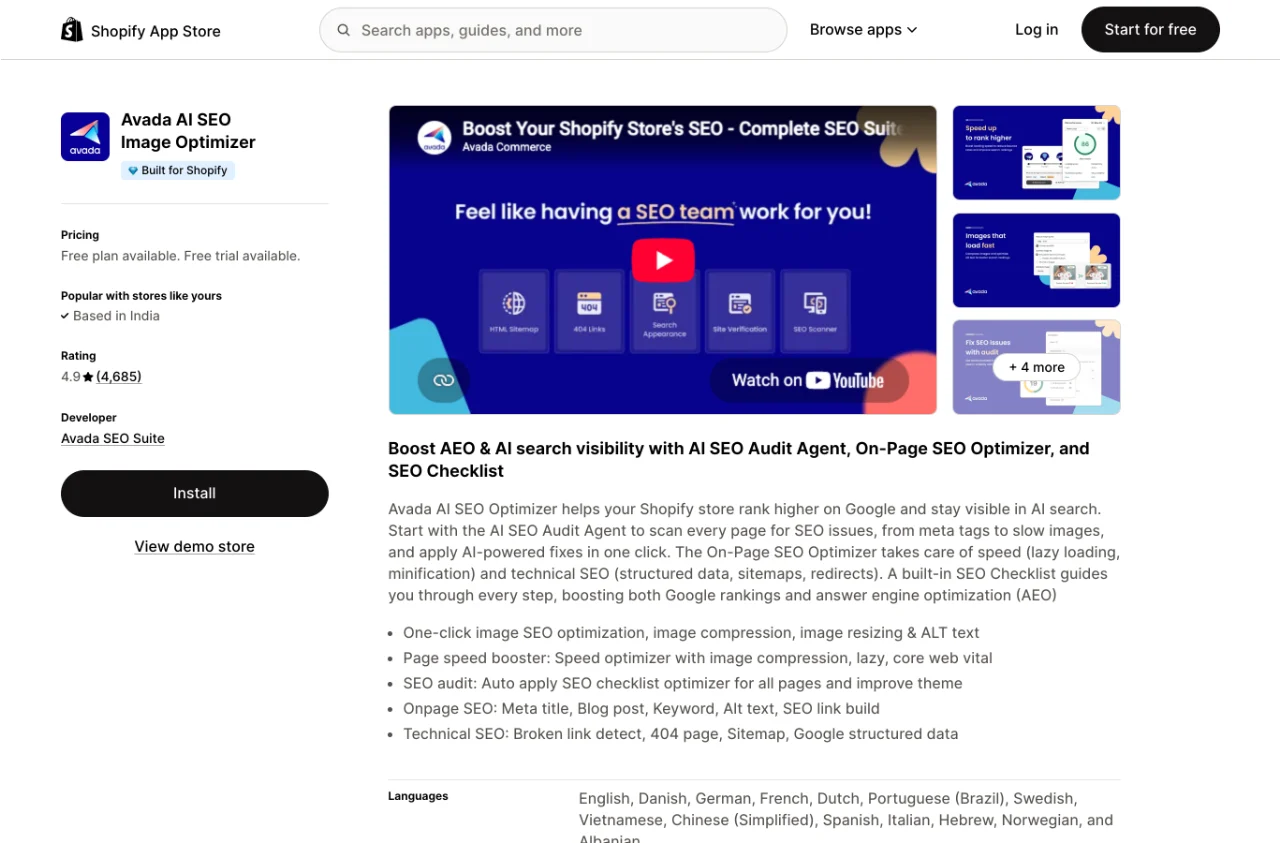Click the Shopify App Store home link

coord(141,30)
